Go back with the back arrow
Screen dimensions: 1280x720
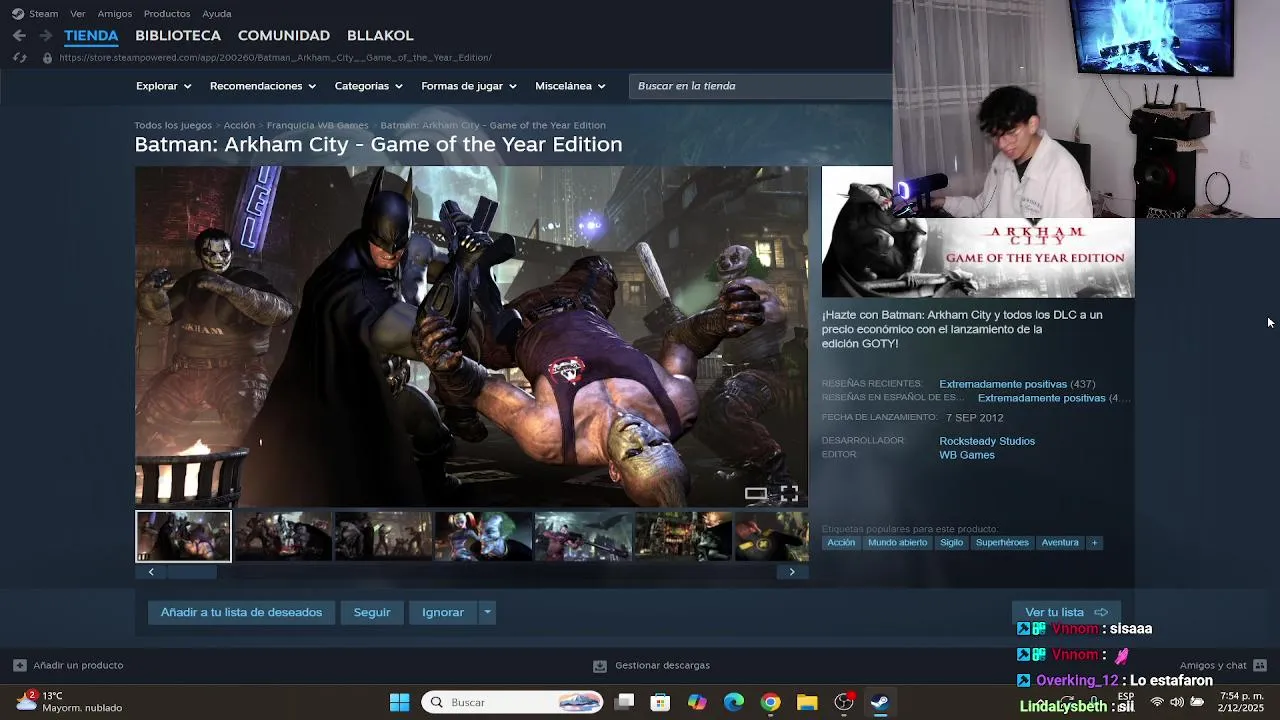point(19,35)
